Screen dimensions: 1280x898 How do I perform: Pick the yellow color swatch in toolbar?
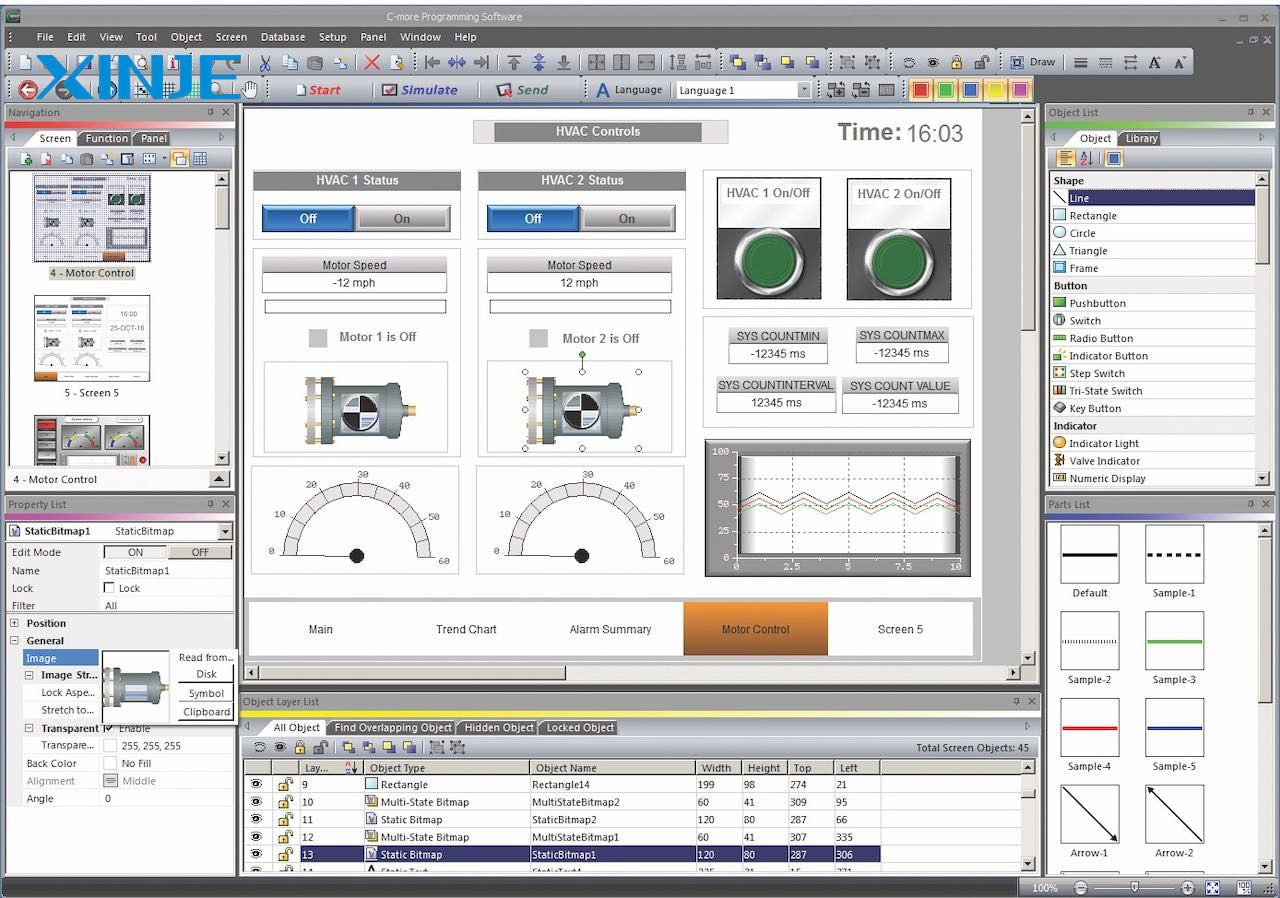tap(995, 90)
